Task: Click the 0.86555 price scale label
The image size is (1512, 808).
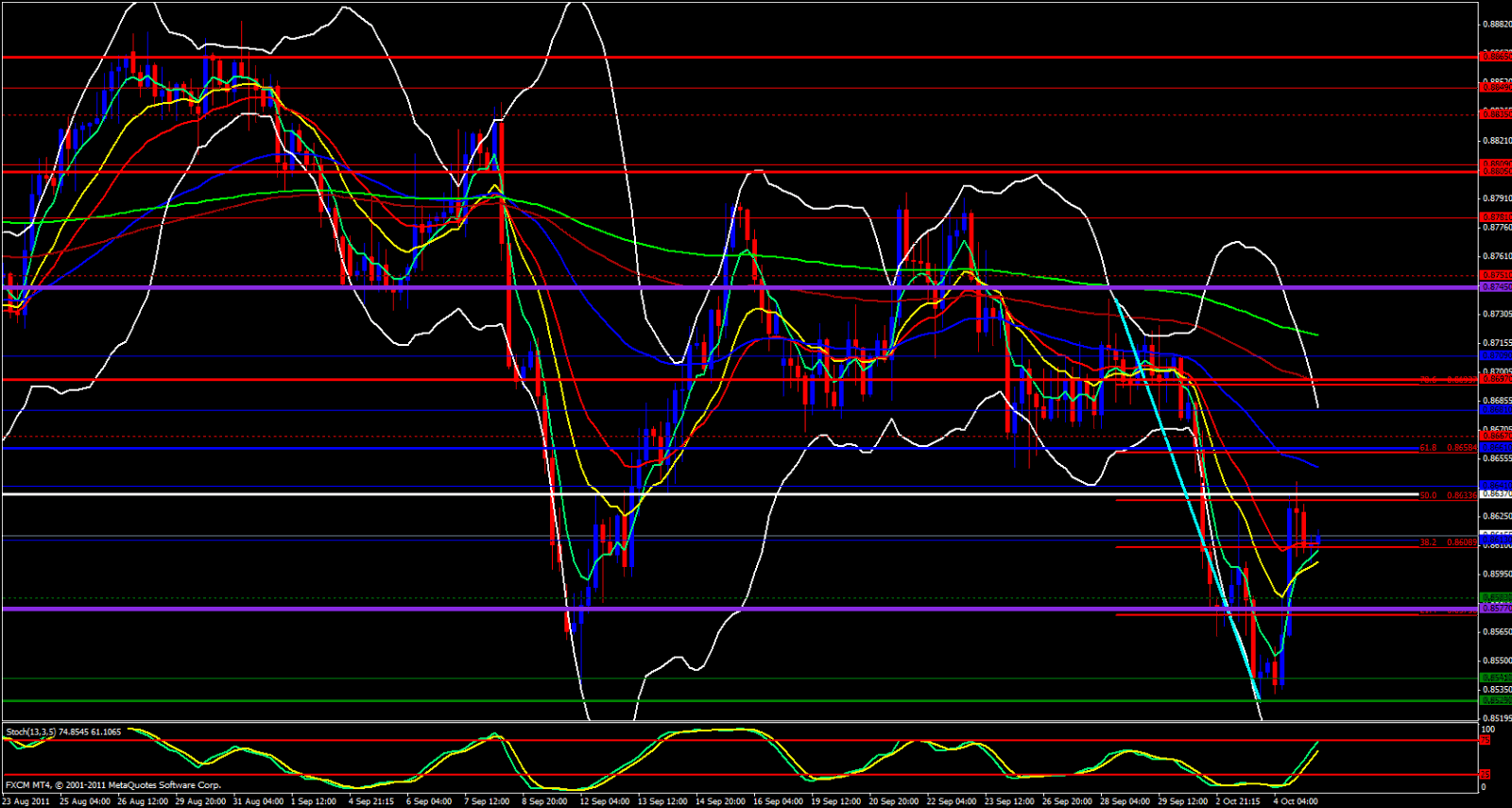Action: pos(1497,458)
